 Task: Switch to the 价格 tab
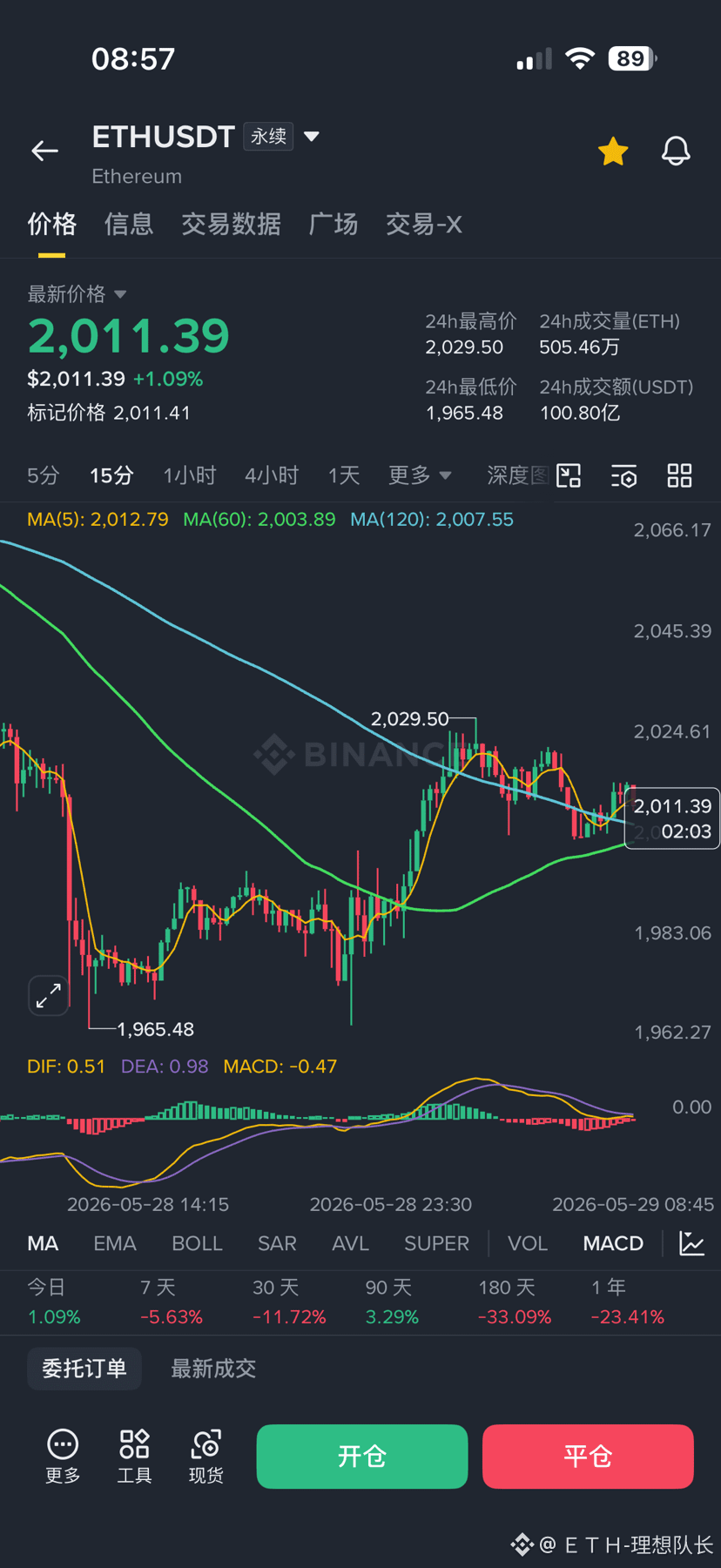click(x=51, y=225)
